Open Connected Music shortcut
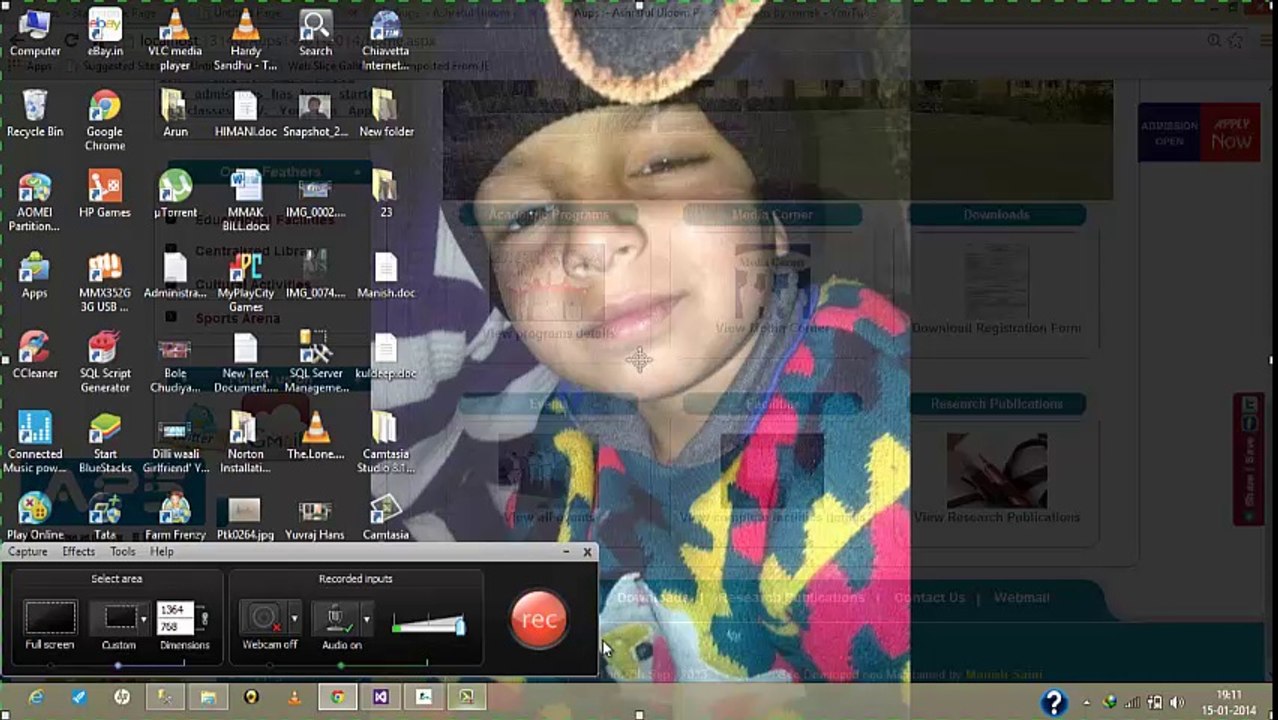Screen dimensions: 1278x720 tap(35, 443)
